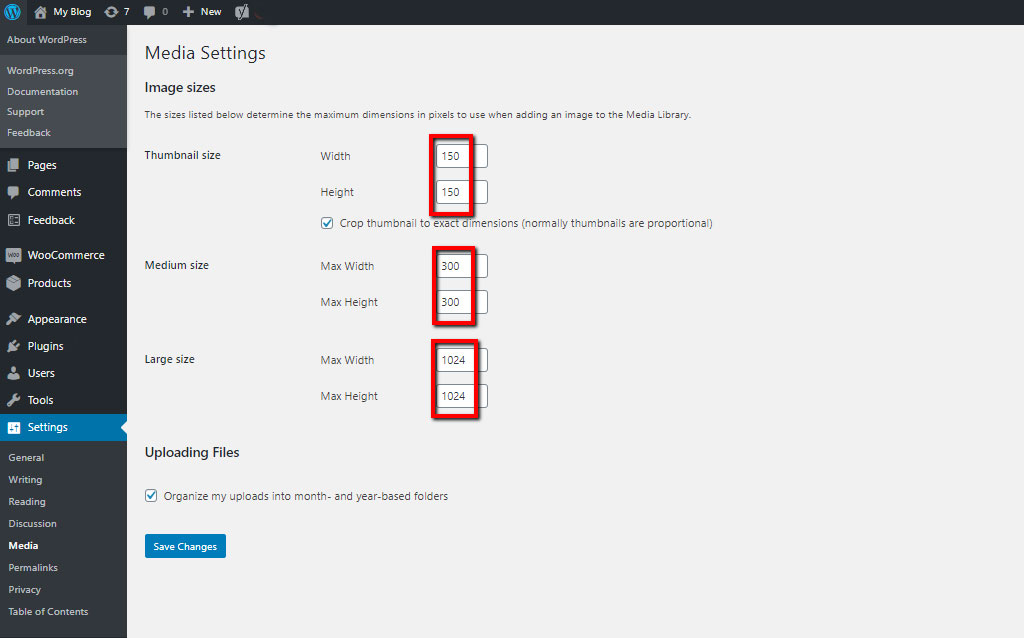Open Plugins via the plug icon
Viewport: 1024px width, 638px height.
click(12, 347)
